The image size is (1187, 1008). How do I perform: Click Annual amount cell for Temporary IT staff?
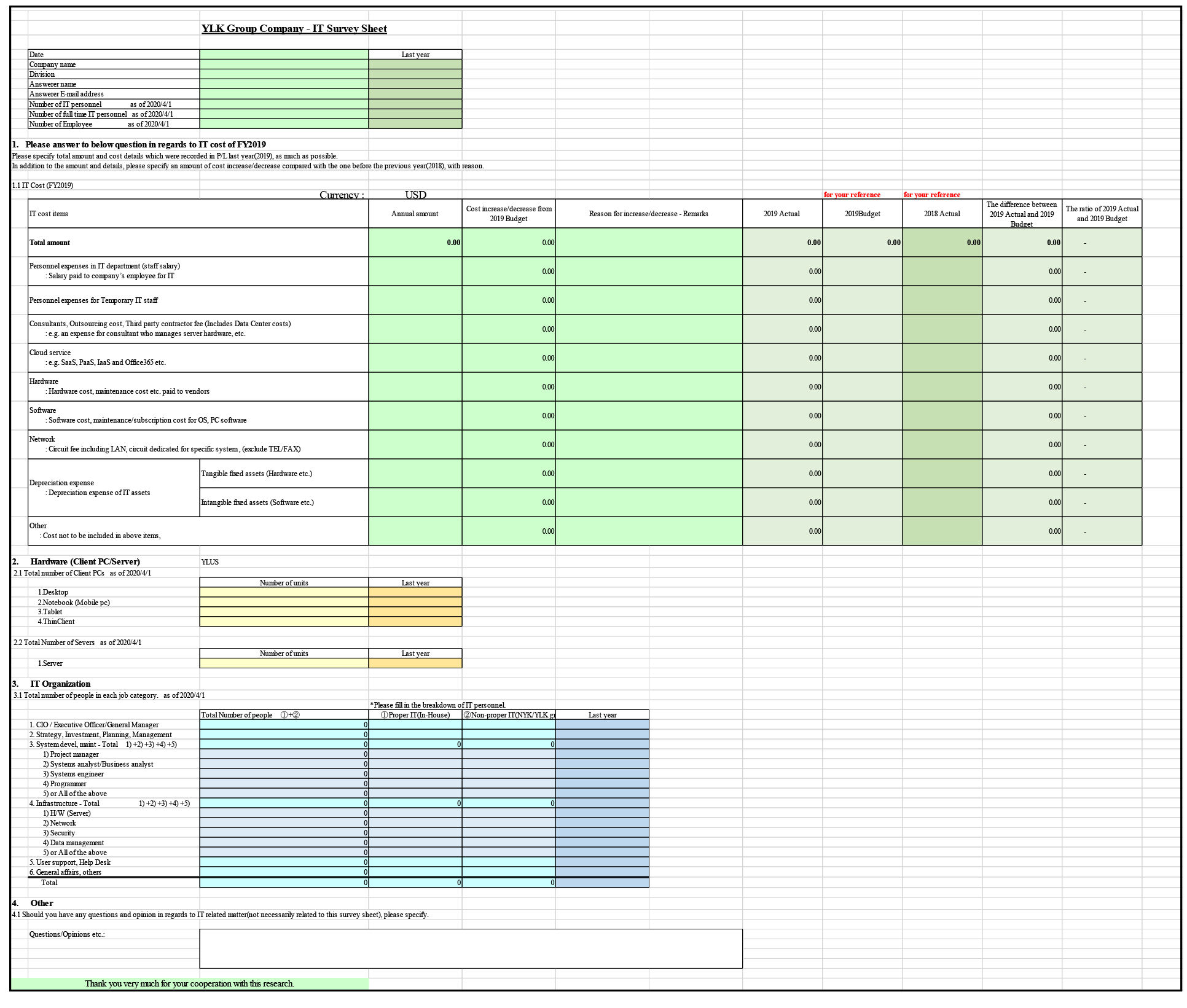tap(415, 300)
